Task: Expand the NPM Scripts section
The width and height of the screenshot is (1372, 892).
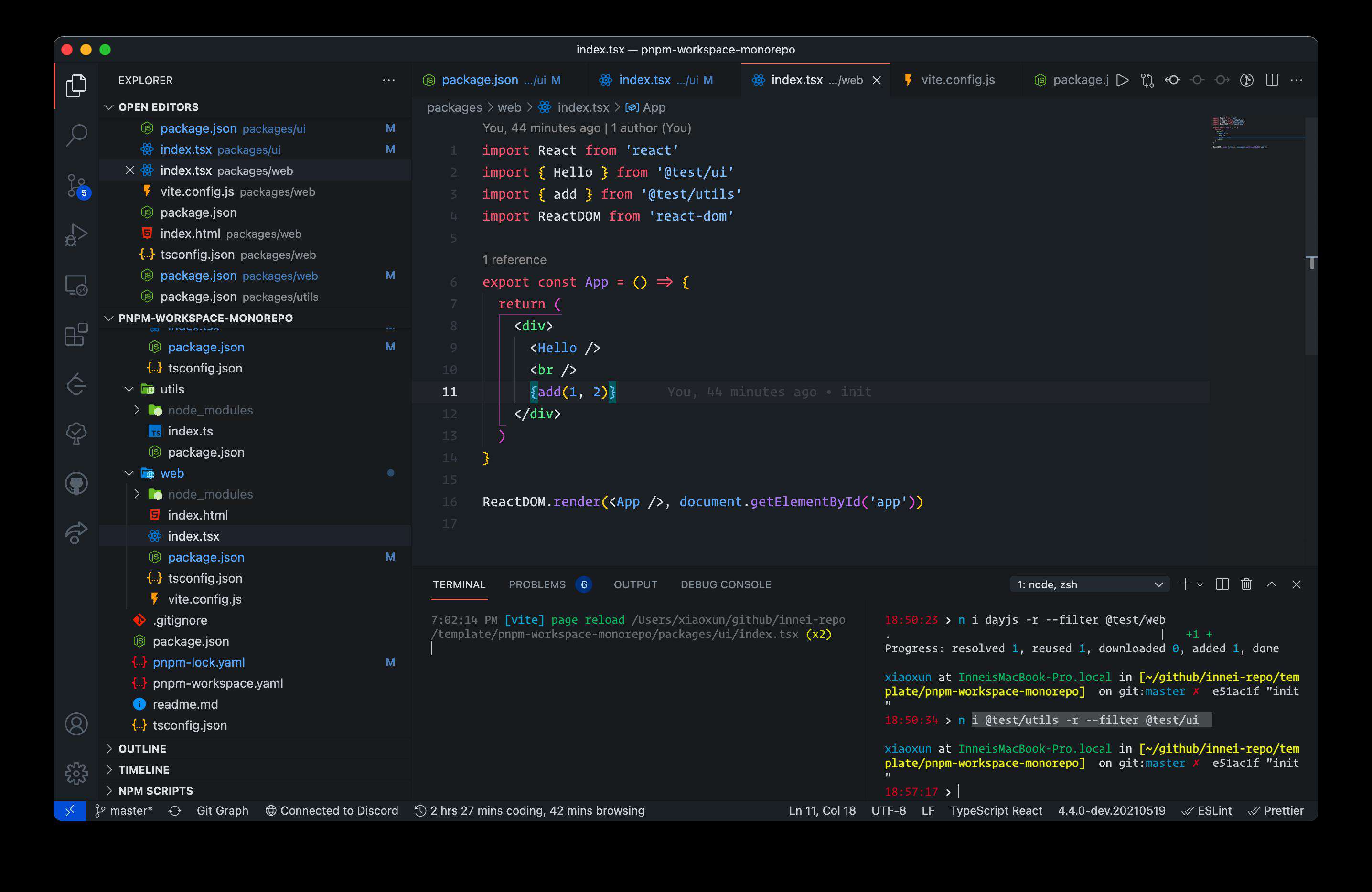Action: 109,791
